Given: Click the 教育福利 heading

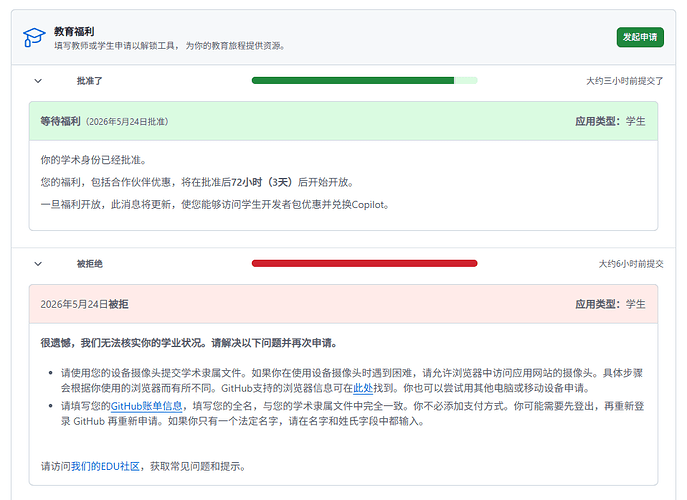Looking at the screenshot, I should coord(74,32).
